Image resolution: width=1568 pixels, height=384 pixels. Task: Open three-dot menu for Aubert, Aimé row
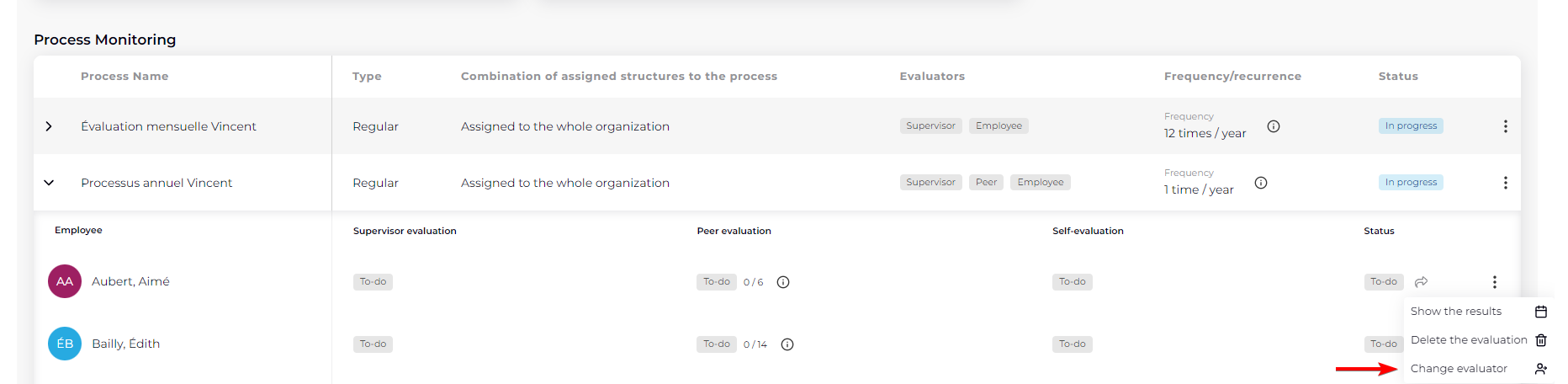tap(1494, 282)
